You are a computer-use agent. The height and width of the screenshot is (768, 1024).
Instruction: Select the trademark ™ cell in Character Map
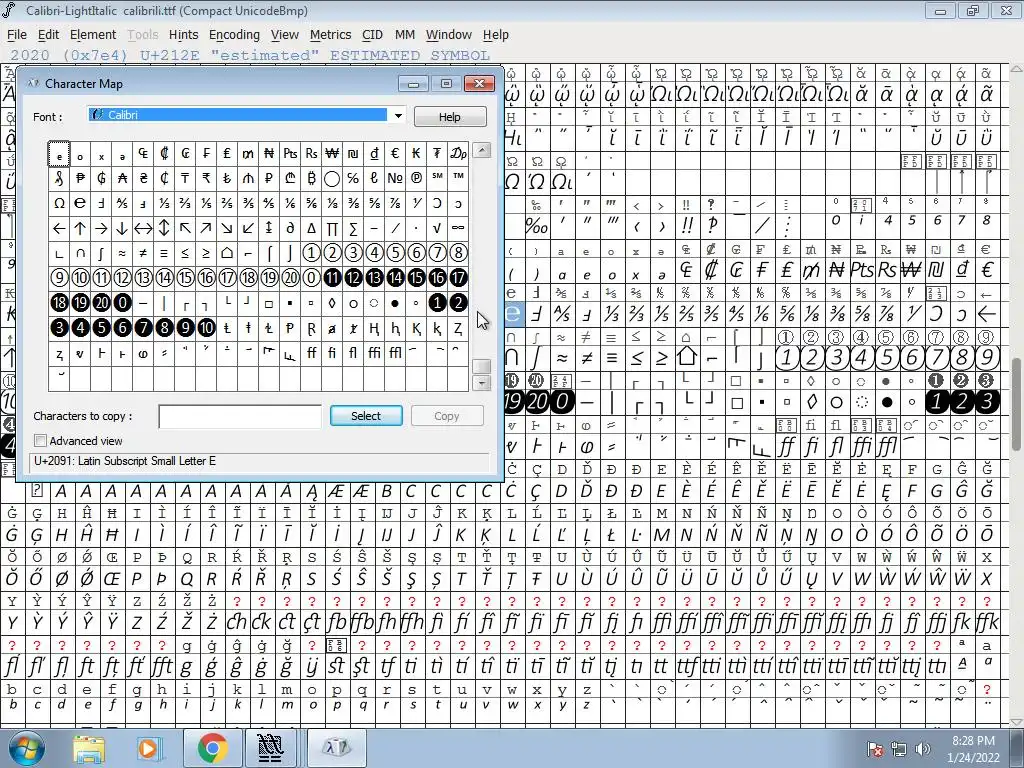(458, 178)
